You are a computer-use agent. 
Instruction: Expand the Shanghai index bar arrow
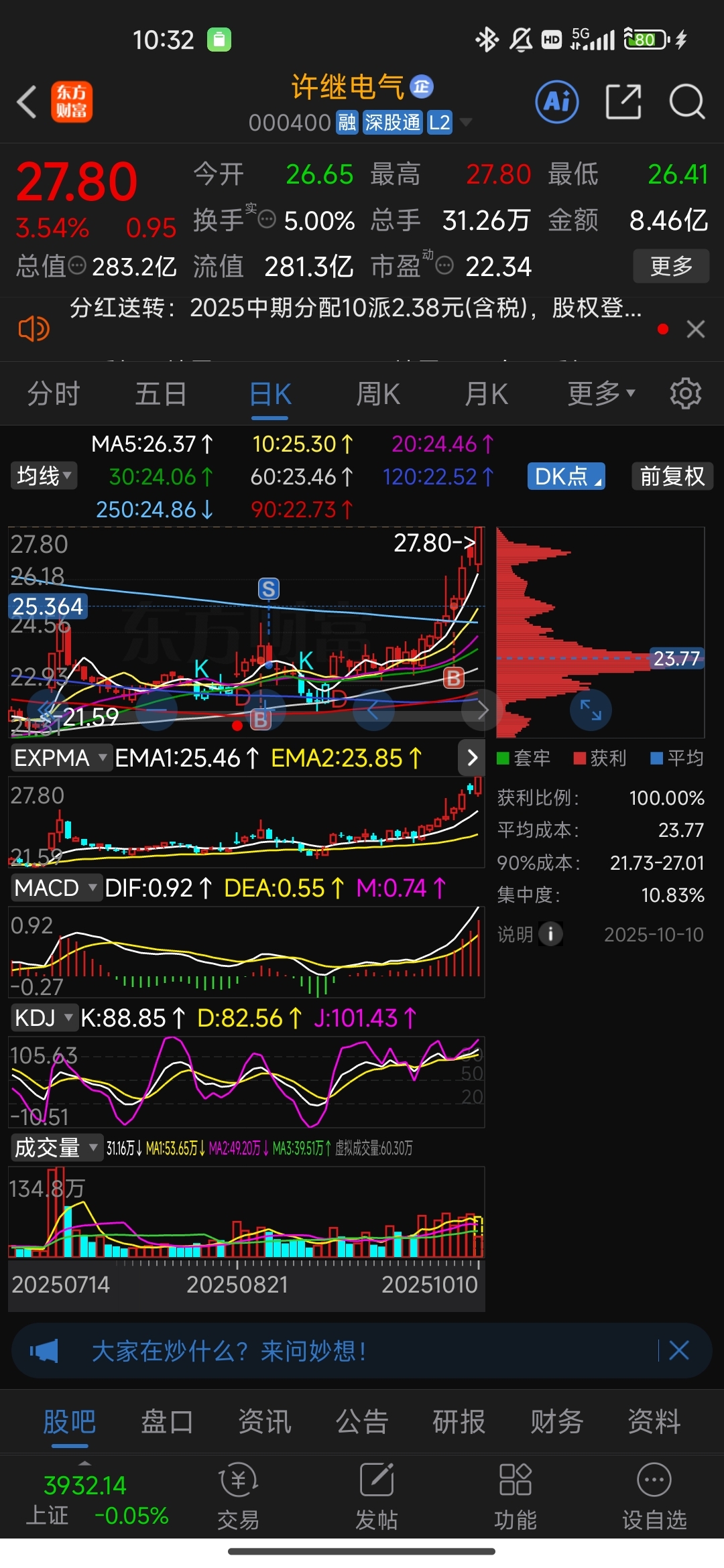pyautogui.click(x=84, y=1463)
